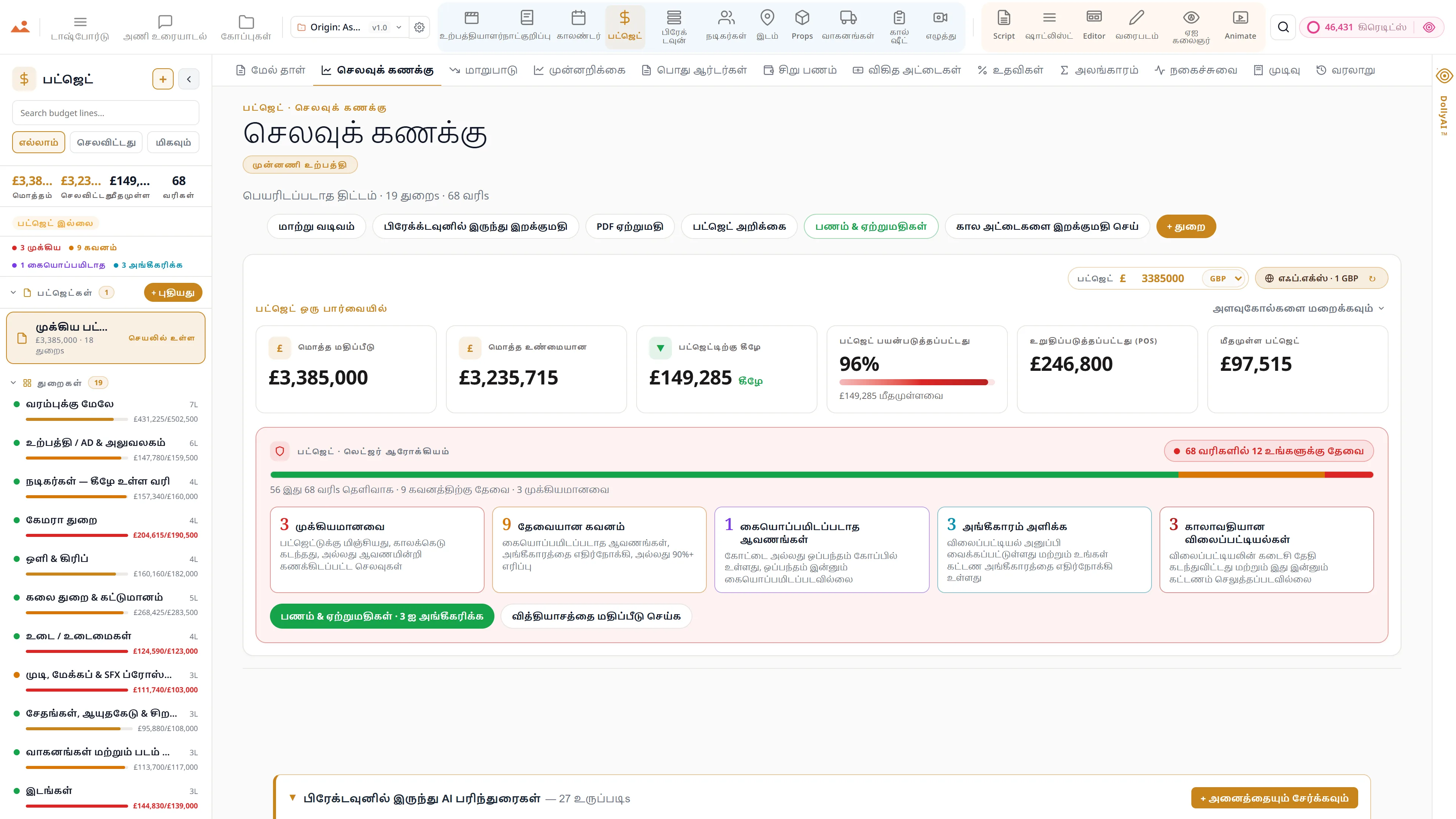The image size is (1456, 819).
Task: Open the files (கோப்புகள்) folder icon
Action: pyautogui.click(x=246, y=22)
